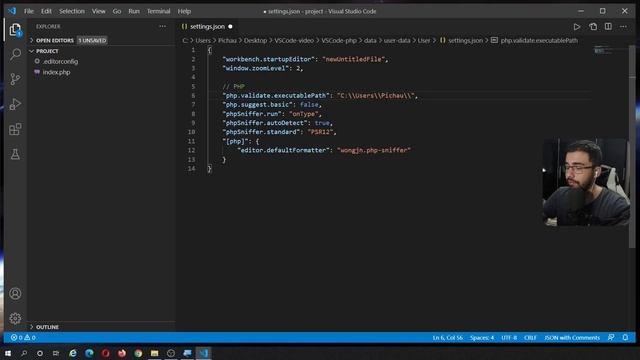Image resolution: width=640 pixels, height=360 pixels.
Task: Open the Source Control view
Action: pyautogui.click(x=15, y=79)
